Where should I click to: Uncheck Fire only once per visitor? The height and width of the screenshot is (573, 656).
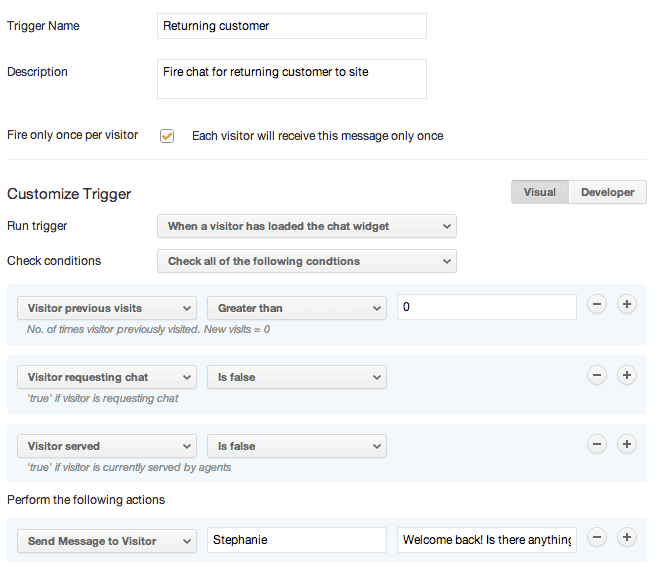167,136
